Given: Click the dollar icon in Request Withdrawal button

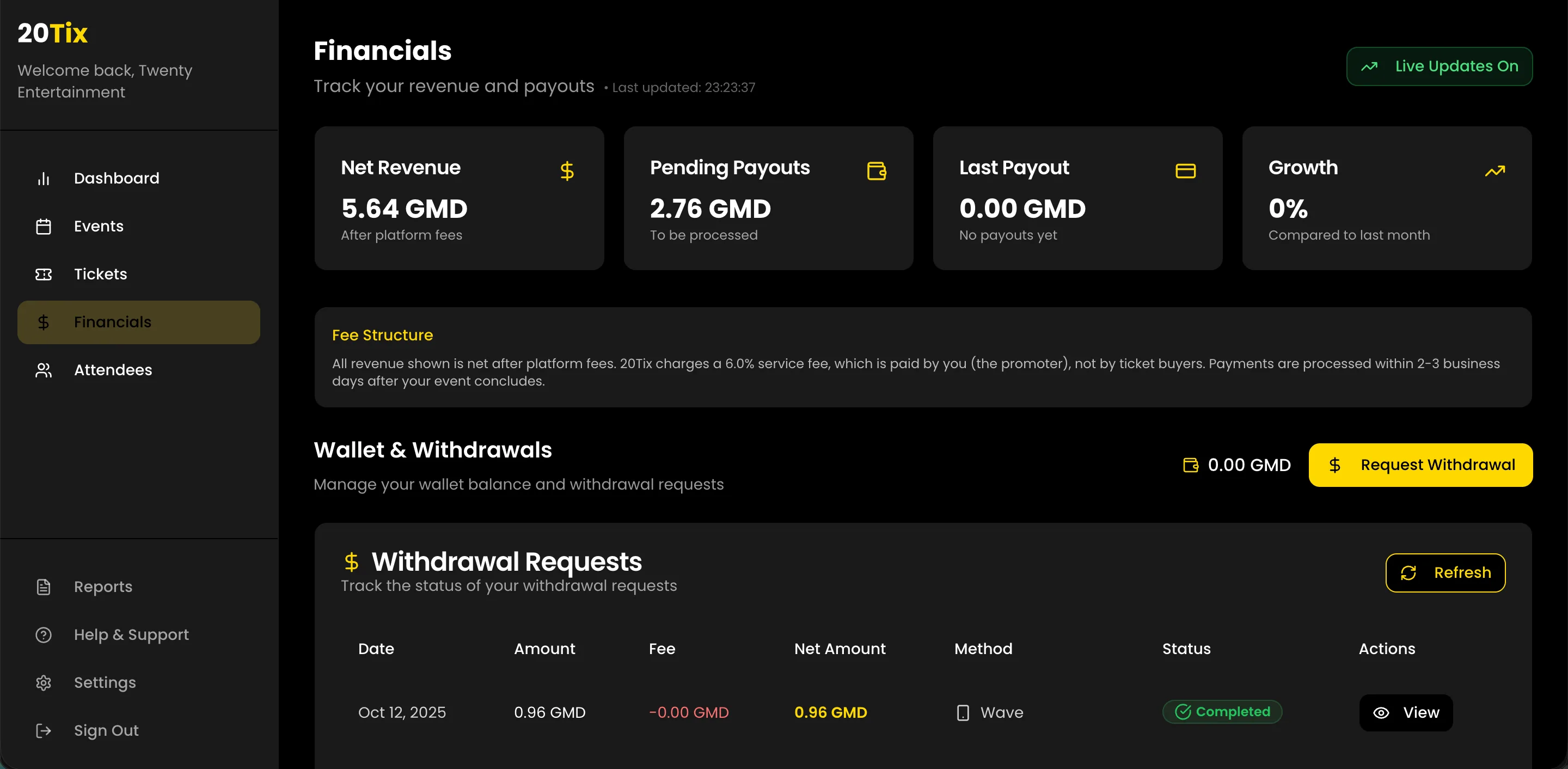Looking at the screenshot, I should [x=1334, y=465].
